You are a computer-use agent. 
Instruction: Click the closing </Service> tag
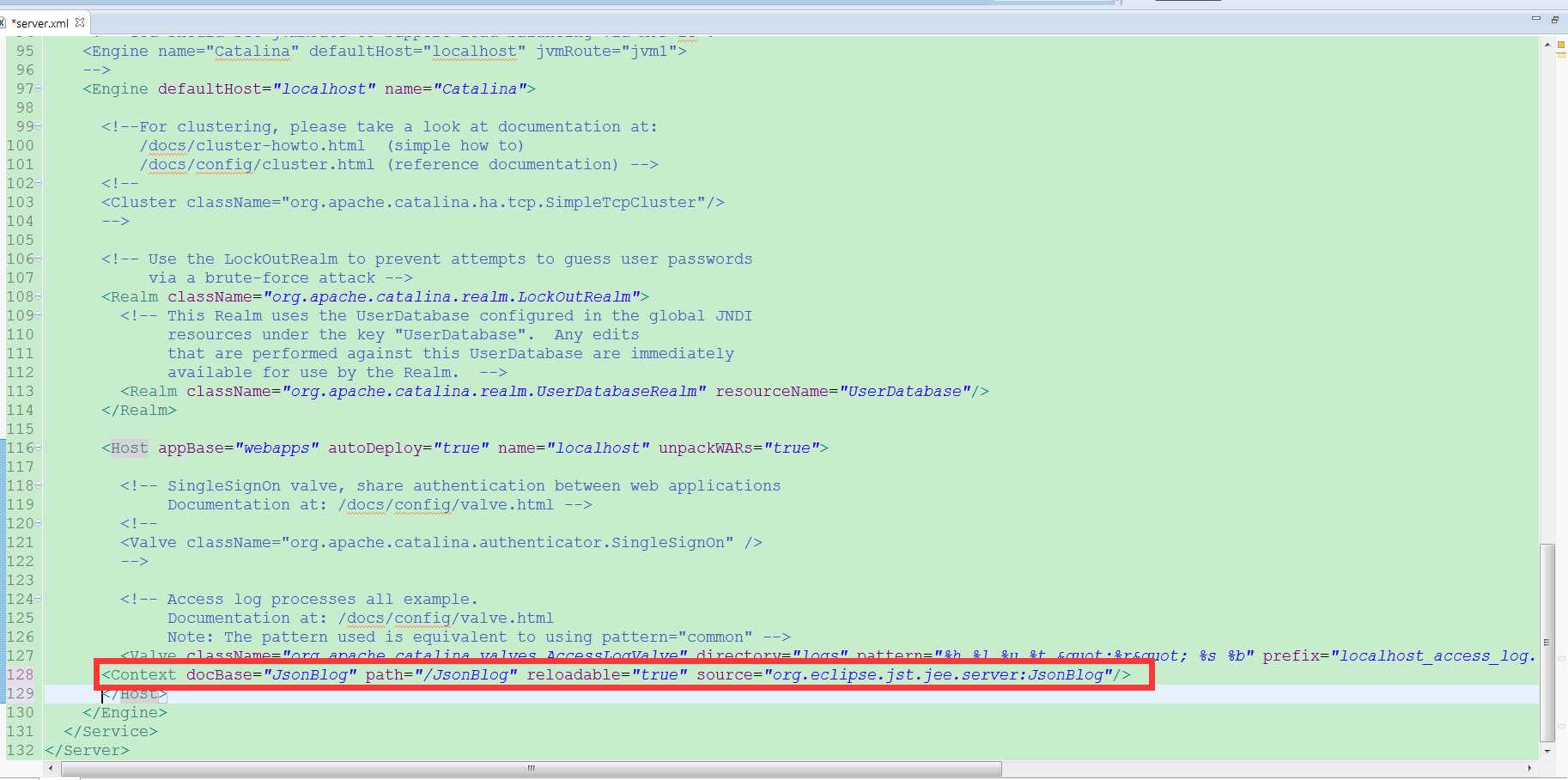click(111, 732)
